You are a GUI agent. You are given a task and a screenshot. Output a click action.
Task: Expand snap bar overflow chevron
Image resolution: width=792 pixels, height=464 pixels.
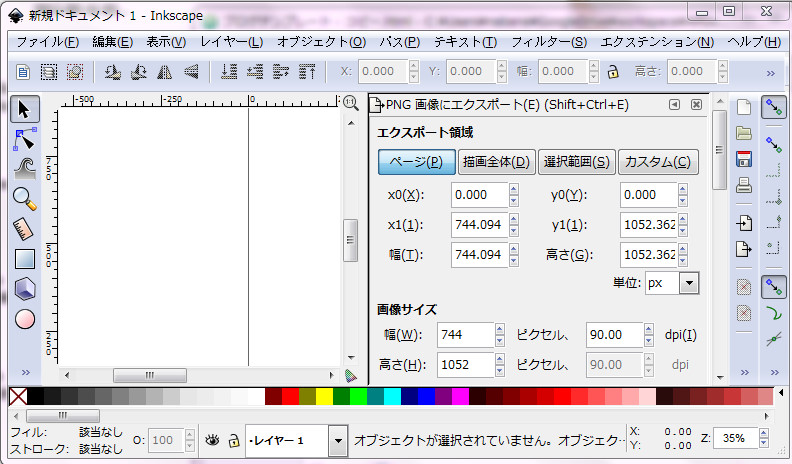[x=774, y=373]
